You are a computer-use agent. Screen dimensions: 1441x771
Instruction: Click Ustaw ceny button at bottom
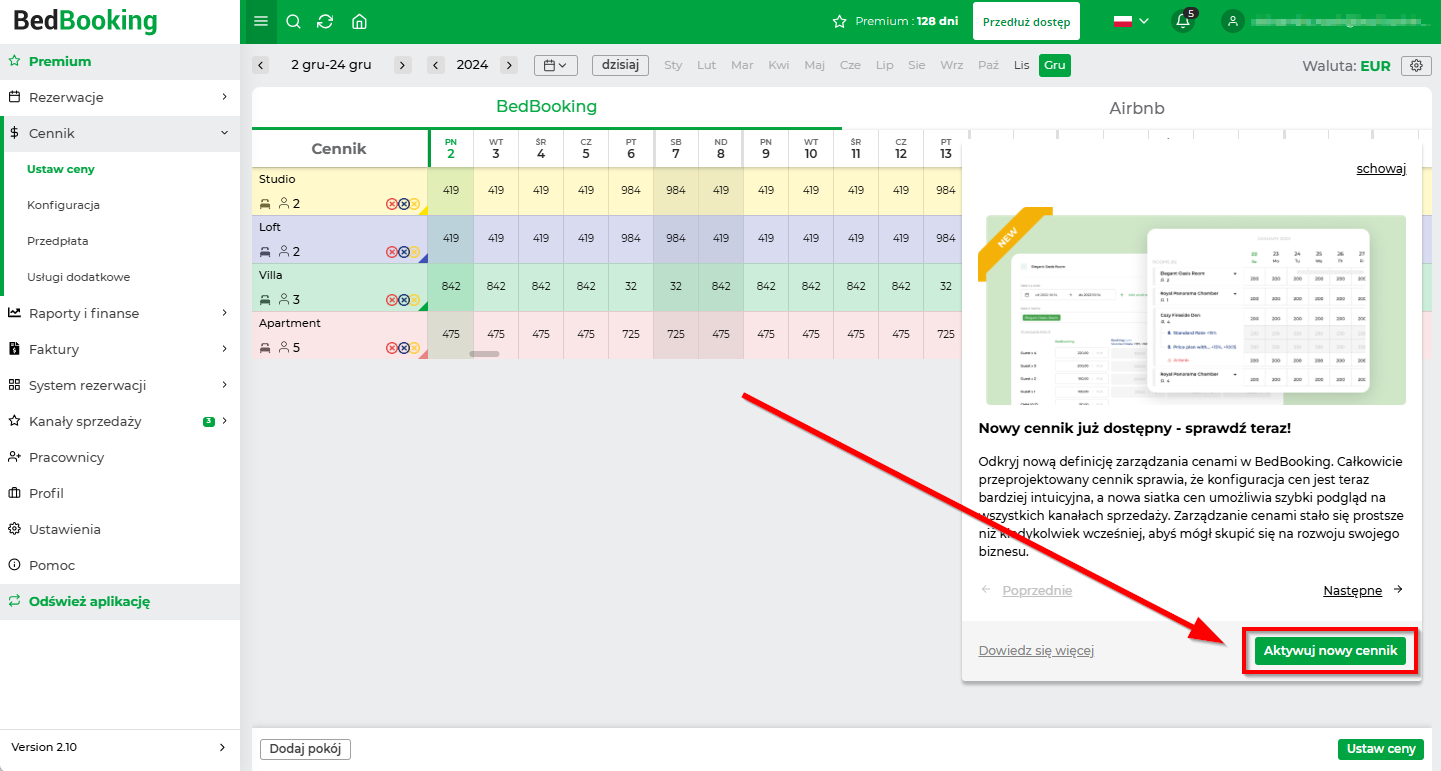coord(1381,749)
